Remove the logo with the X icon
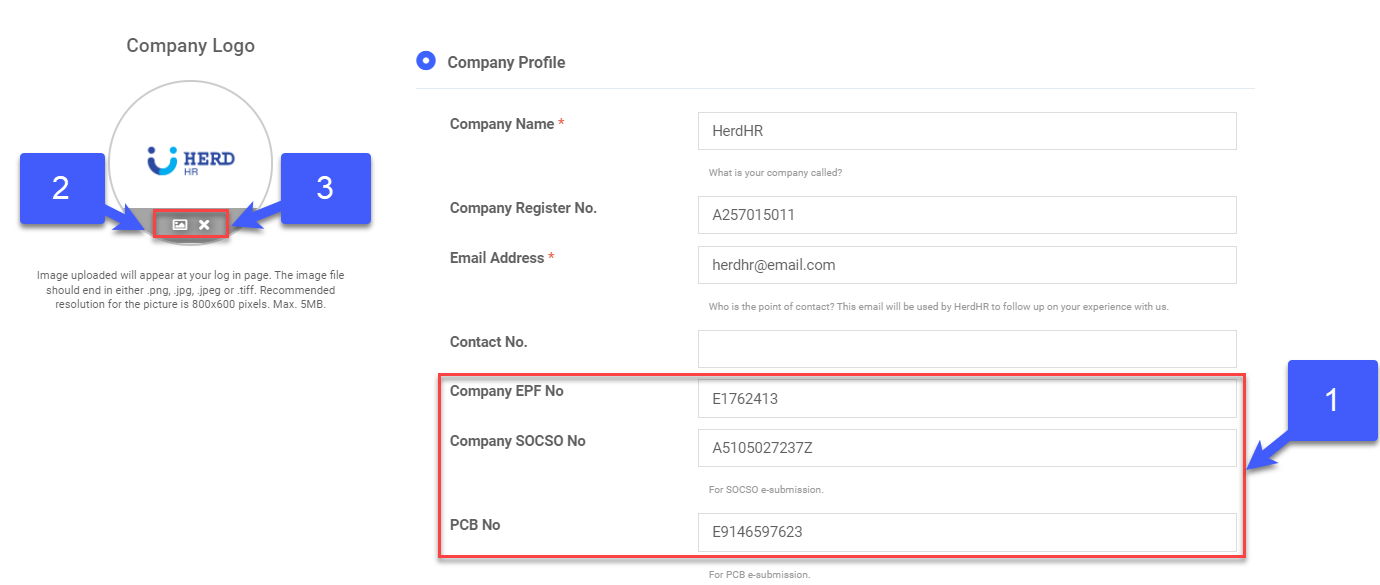This screenshot has height=585, width=1380. [204, 225]
